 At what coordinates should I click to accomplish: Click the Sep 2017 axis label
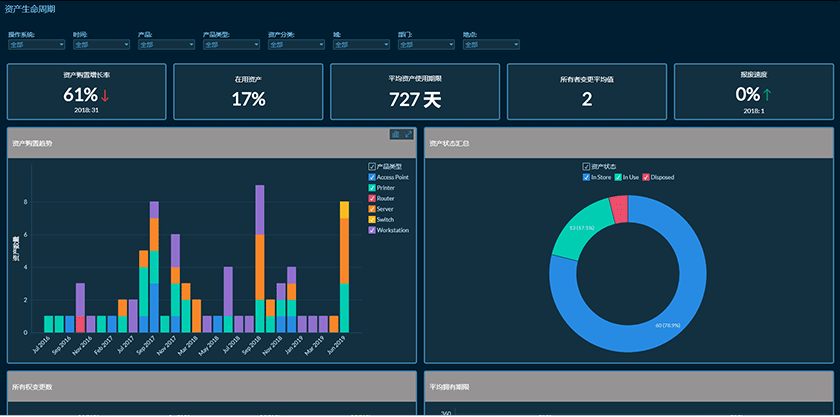click(147, 344)
